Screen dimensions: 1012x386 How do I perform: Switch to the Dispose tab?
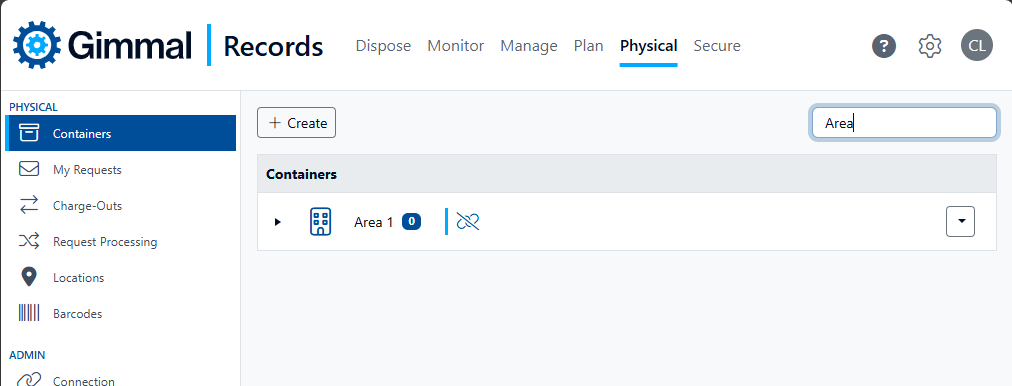[x=383, y=46]
